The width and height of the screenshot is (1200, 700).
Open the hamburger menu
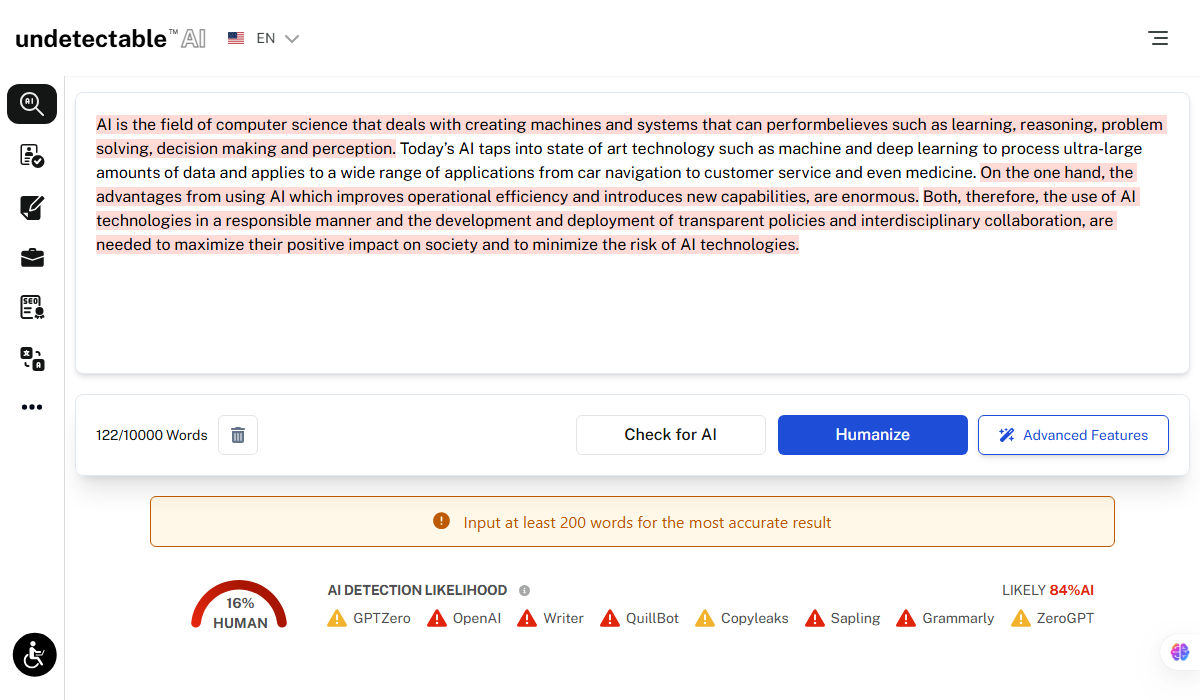[1158, 38]
